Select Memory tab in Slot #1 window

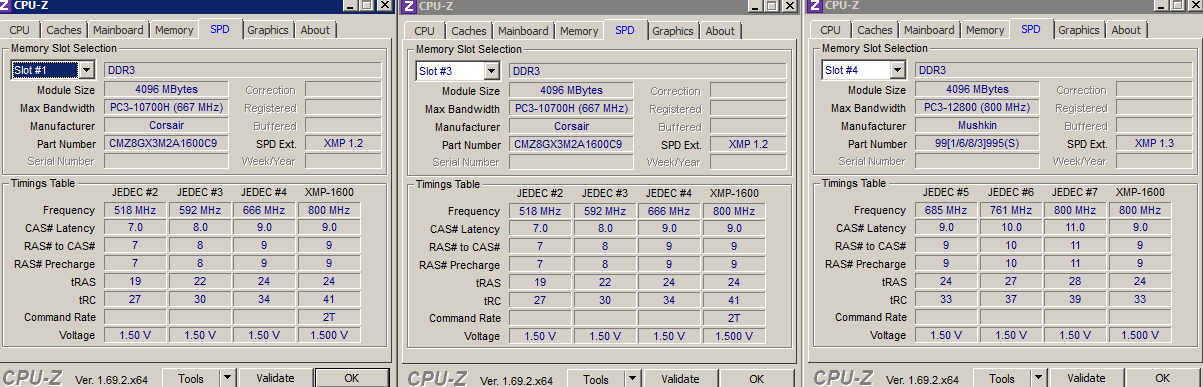[174, 30]
